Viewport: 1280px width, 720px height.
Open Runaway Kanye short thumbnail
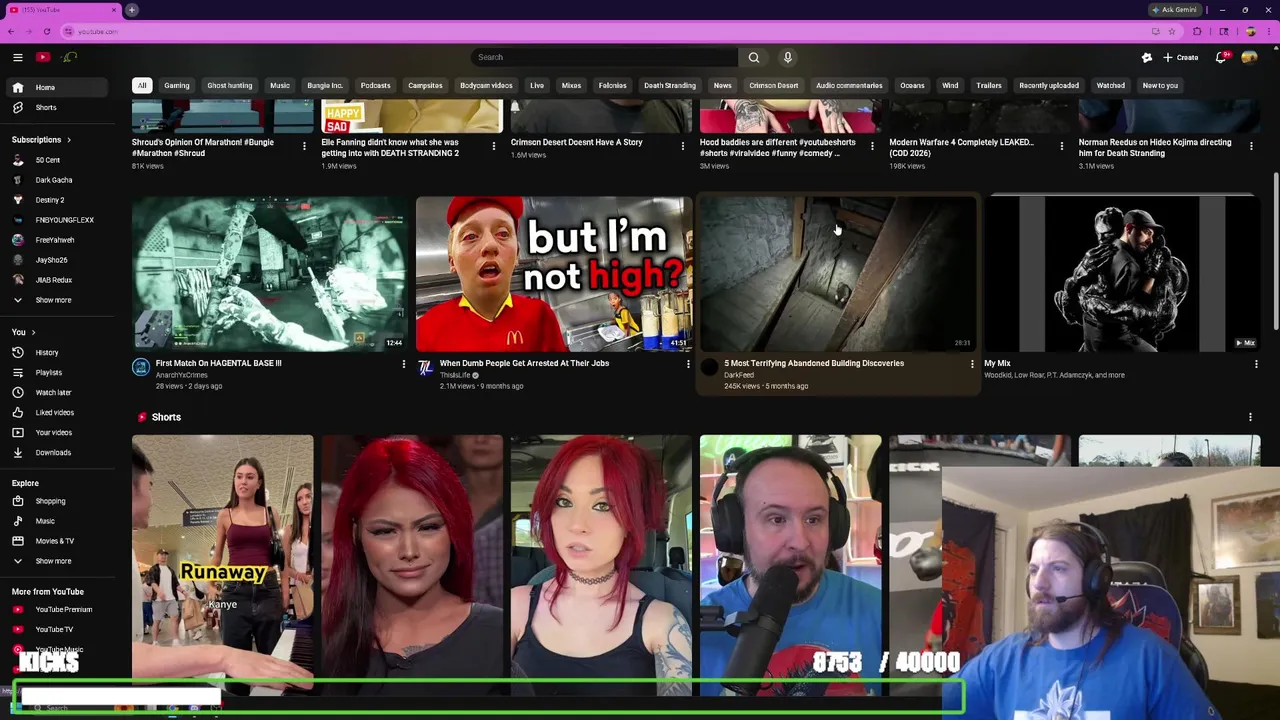(222, 565)
